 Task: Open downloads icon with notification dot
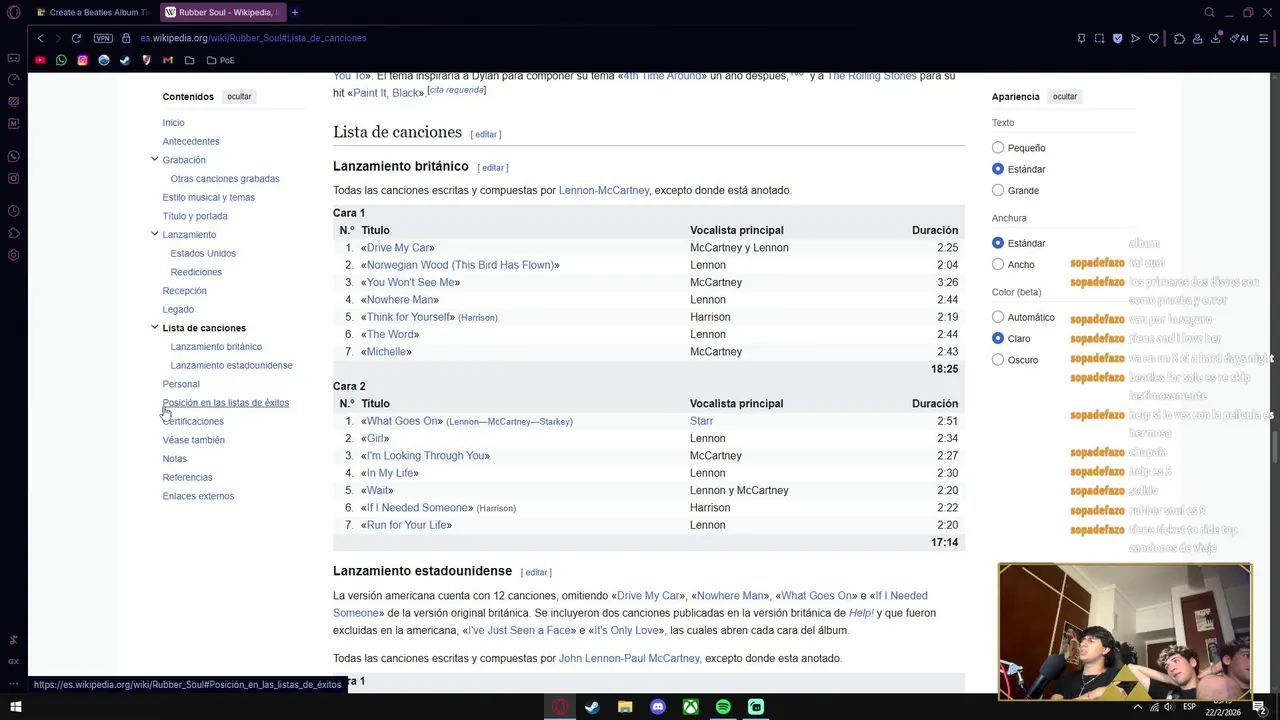(1216, 38)
